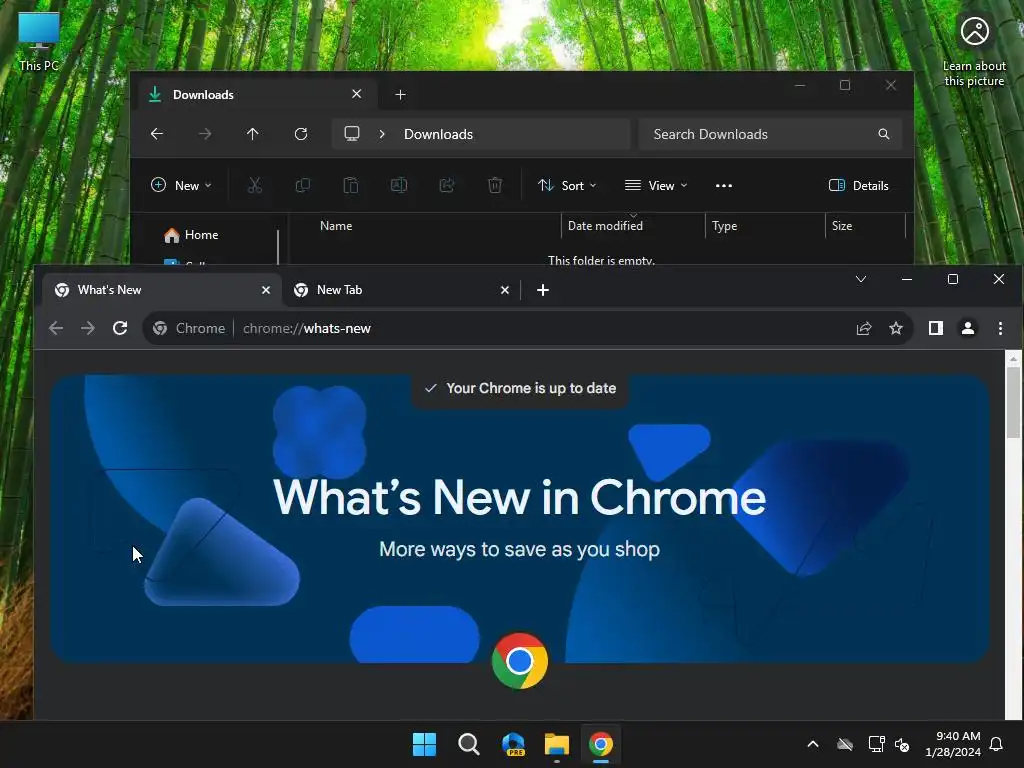Click the muted volume icon in system tray

pos(903,744)
